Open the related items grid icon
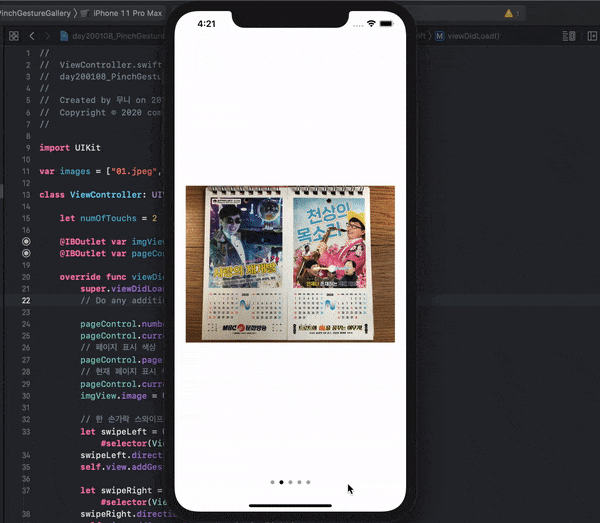 [14, 36]
